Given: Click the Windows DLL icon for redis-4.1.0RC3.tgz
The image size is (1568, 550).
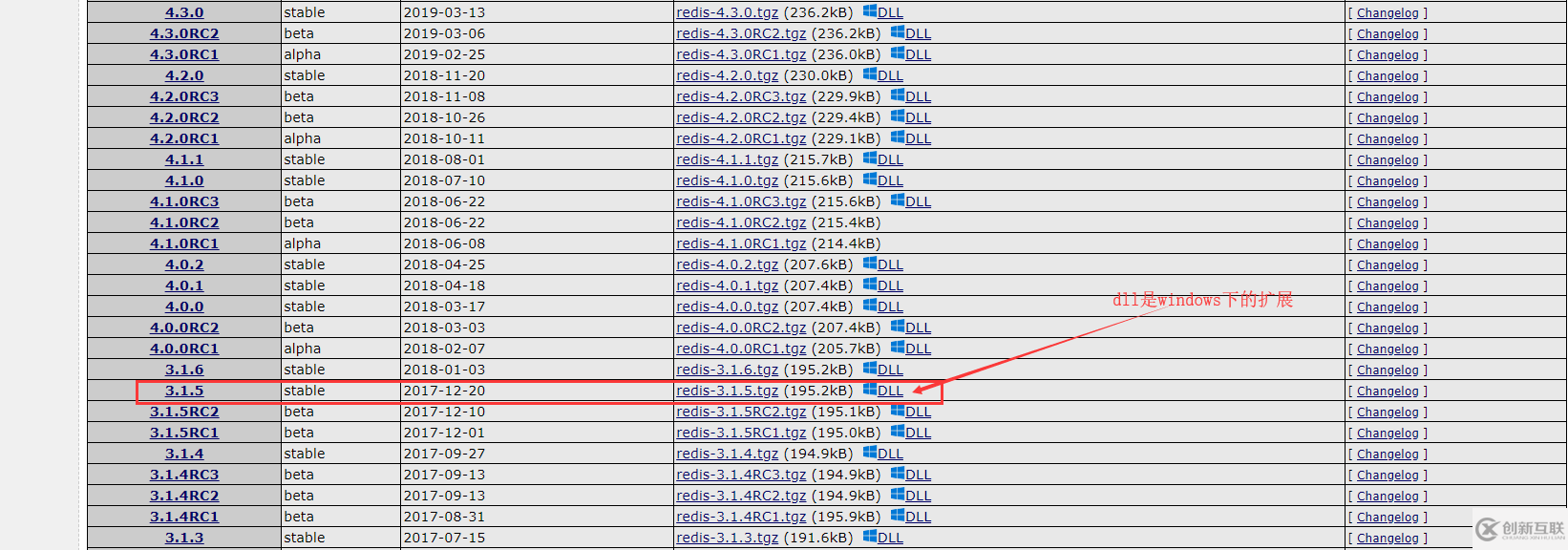Looking at the screenshot, I should click(x=898, y=201).
